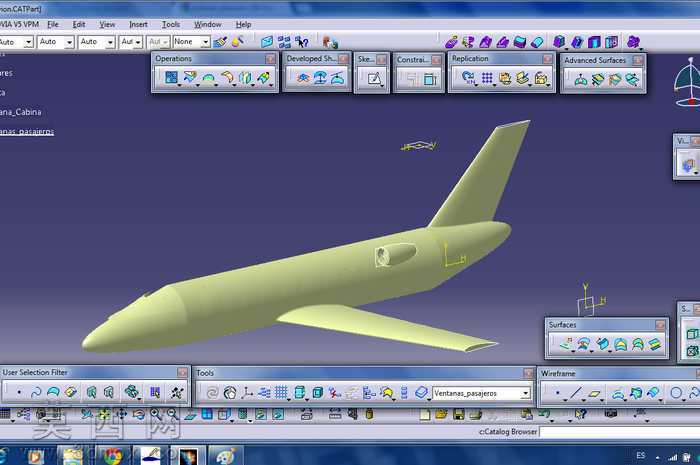
Task: Close the Replication toolbar
Action: pyautogui.click(x=547, y=59)
